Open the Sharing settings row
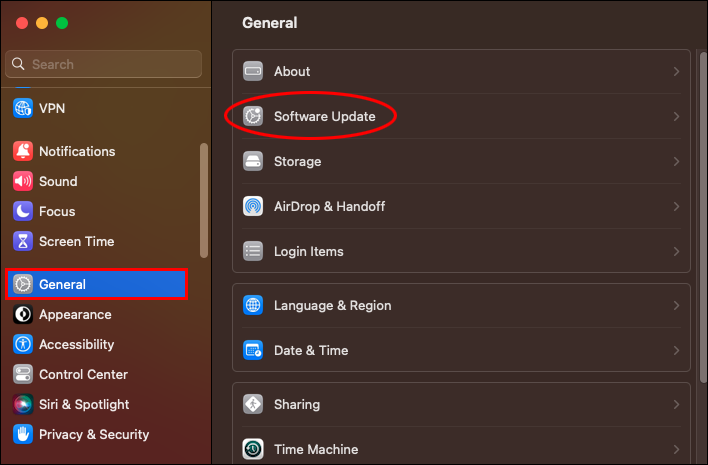The width and height of the screenshot is (708, 465). click(460, 404)
